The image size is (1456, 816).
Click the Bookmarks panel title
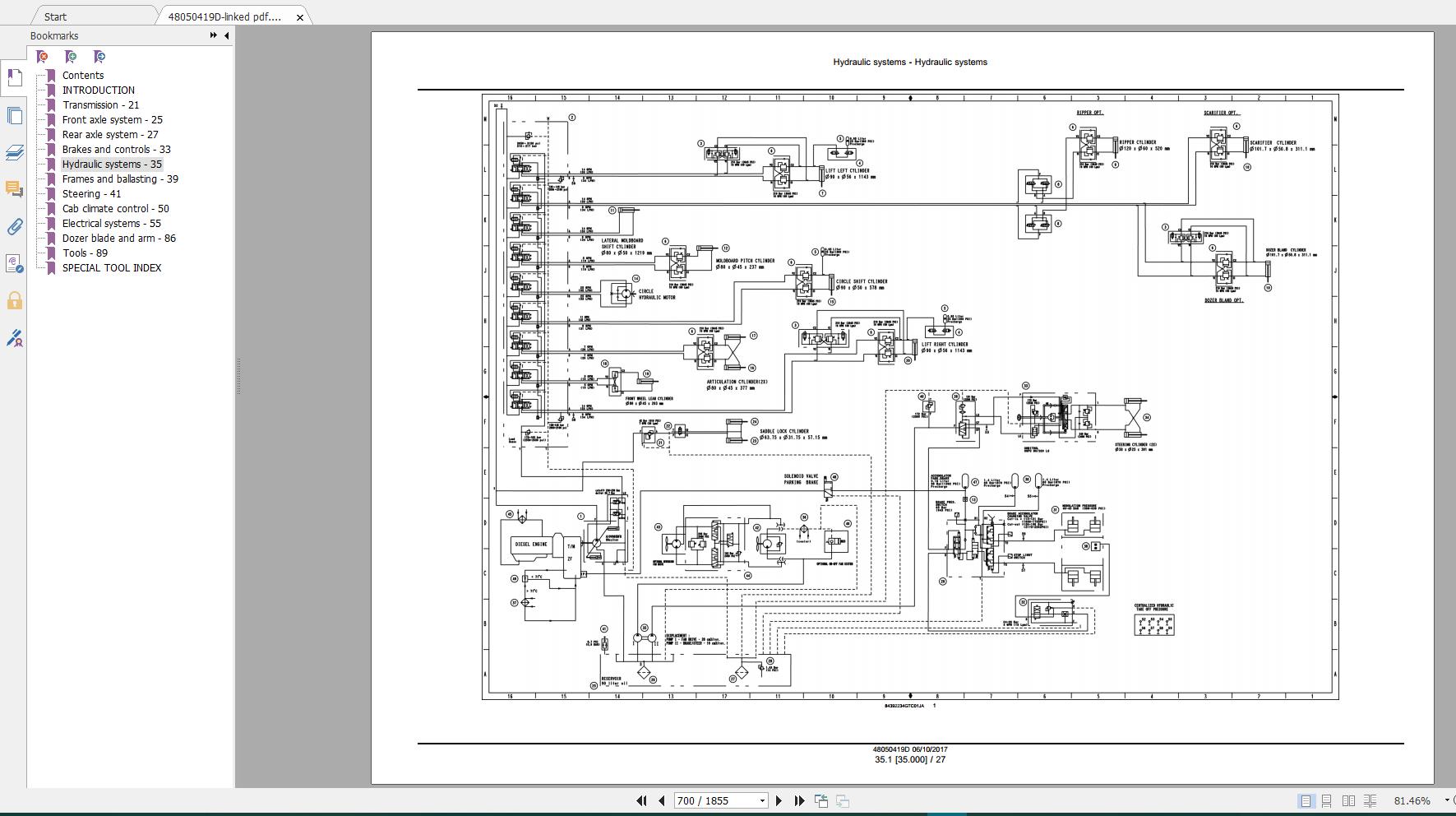[54, 35]
